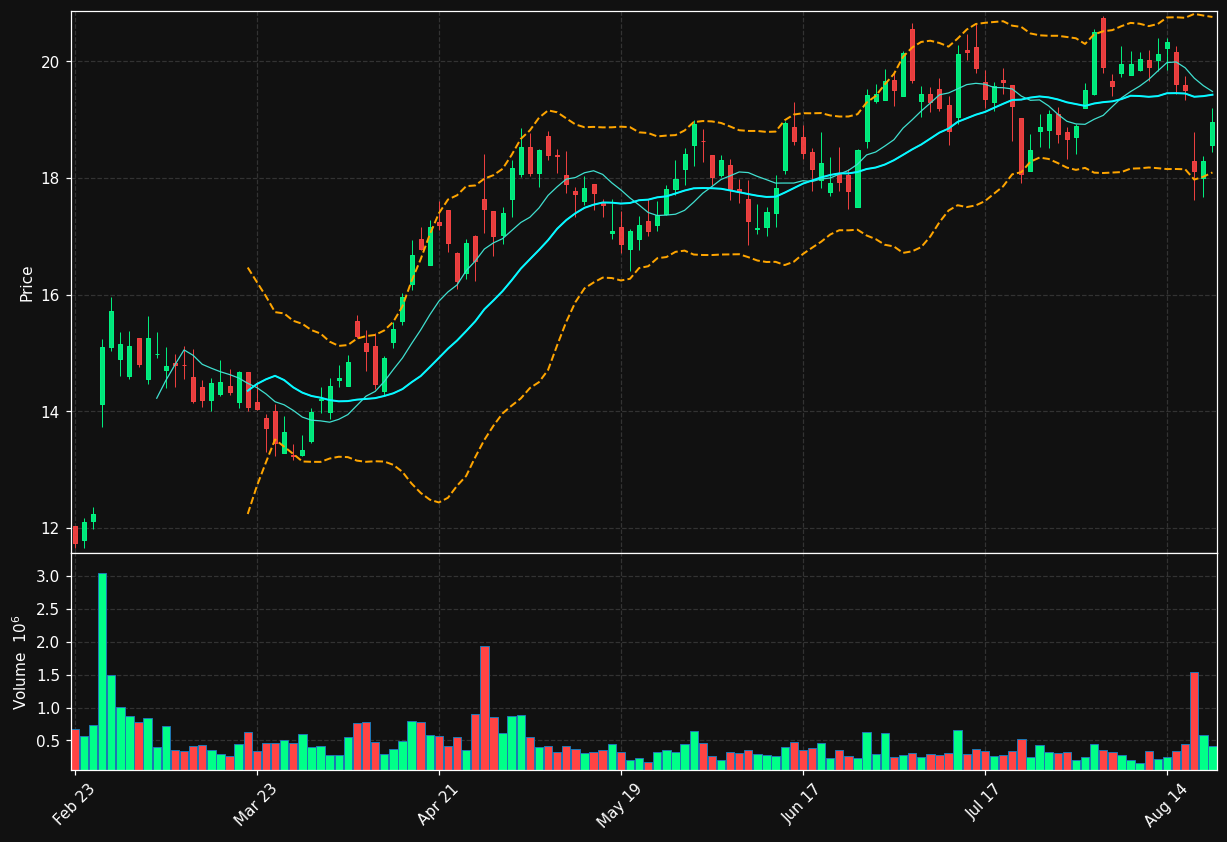The height and width of the screenshot is (842, 1227).
Task: Click the Mar 23 date label
Action: tap(256, 804)
